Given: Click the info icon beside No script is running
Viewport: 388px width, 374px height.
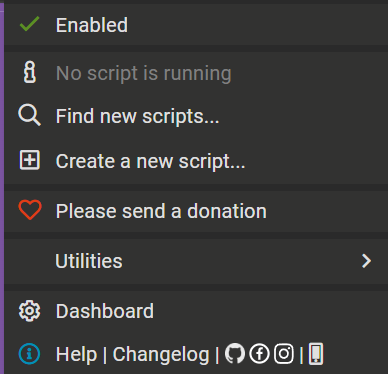Looking at the screenshot, I should pos(30,72).
